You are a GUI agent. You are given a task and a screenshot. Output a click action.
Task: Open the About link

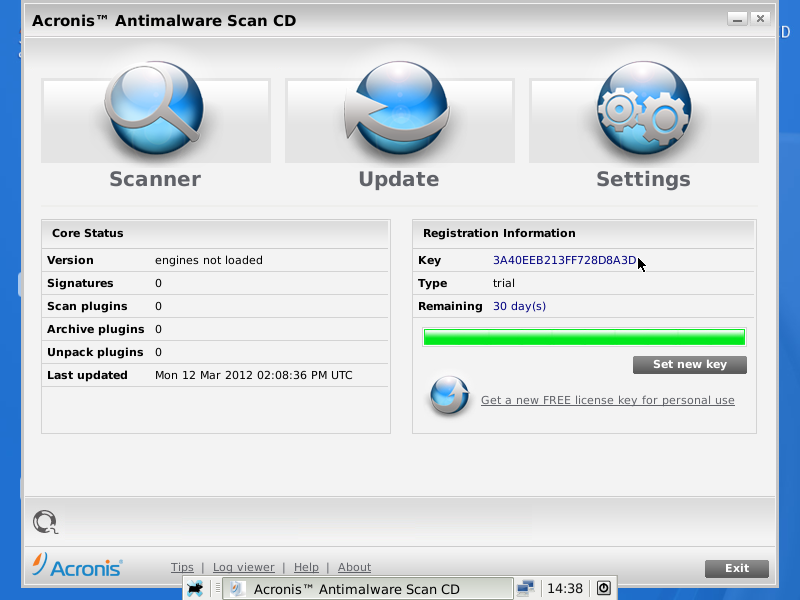coord(354,567)
